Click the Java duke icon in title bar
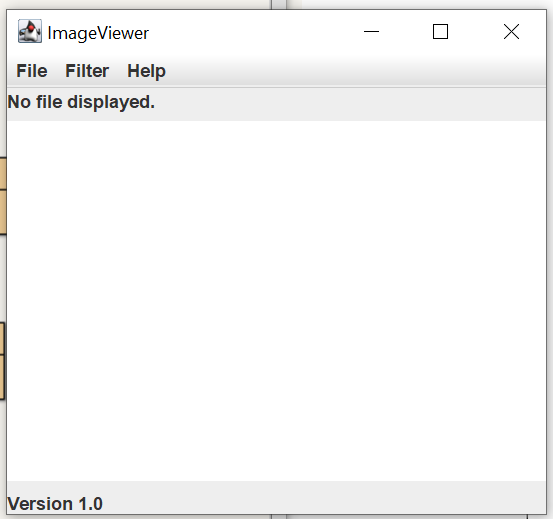Screen dimensions: 553x519 tap(30, 31)
